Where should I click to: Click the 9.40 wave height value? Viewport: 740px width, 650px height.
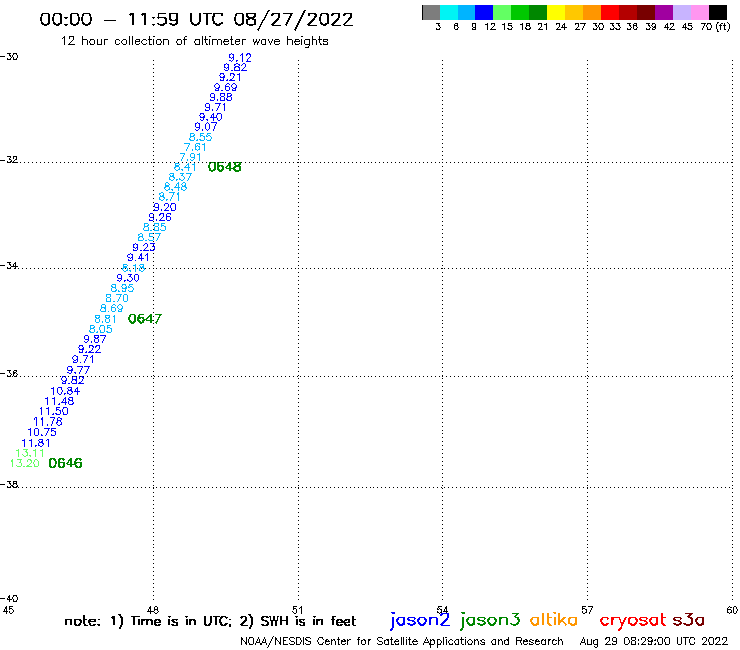click(210, 117)
